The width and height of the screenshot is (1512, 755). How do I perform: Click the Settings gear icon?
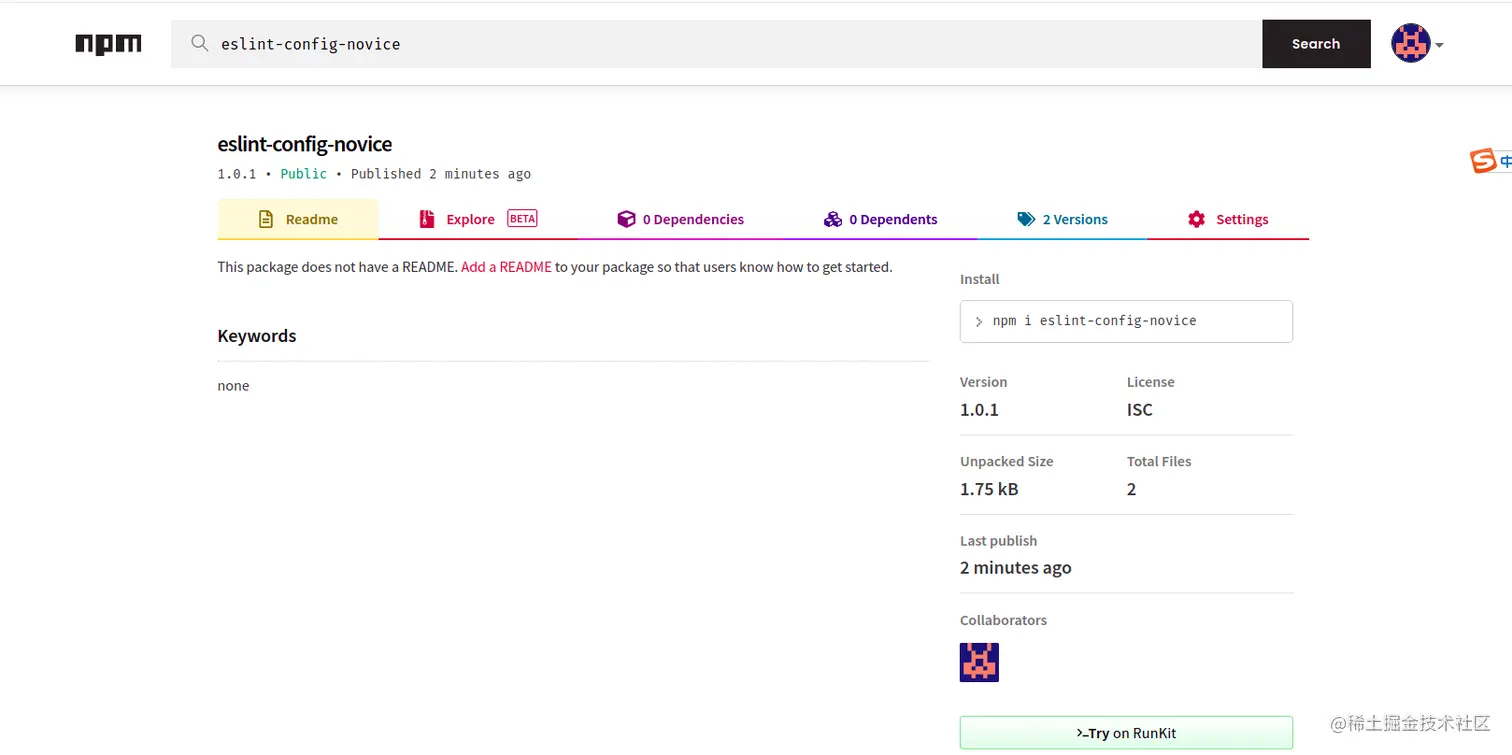click(1196, 219)
